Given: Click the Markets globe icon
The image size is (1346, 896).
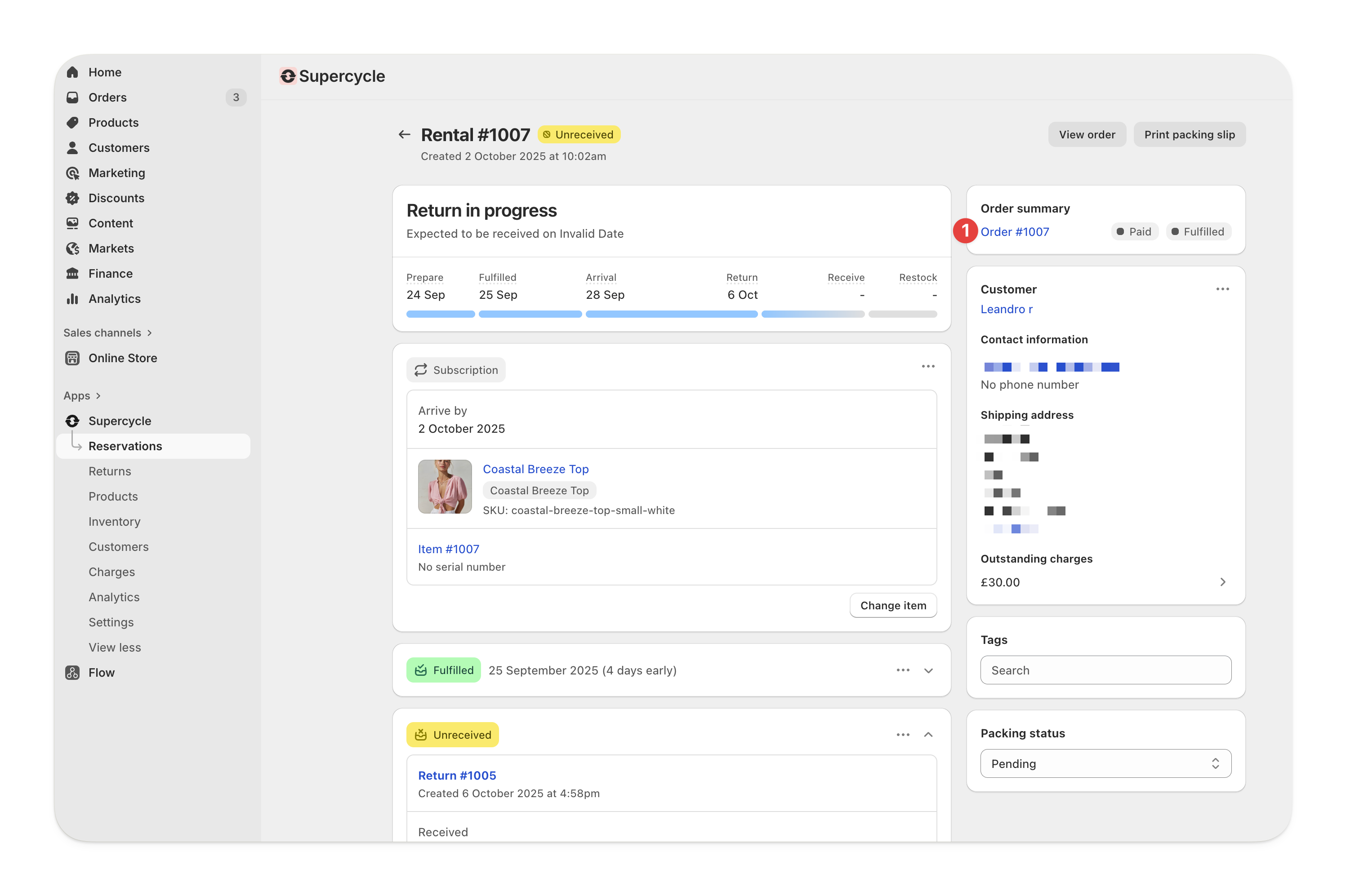Looking at the screenshot, I should (72, 248).
